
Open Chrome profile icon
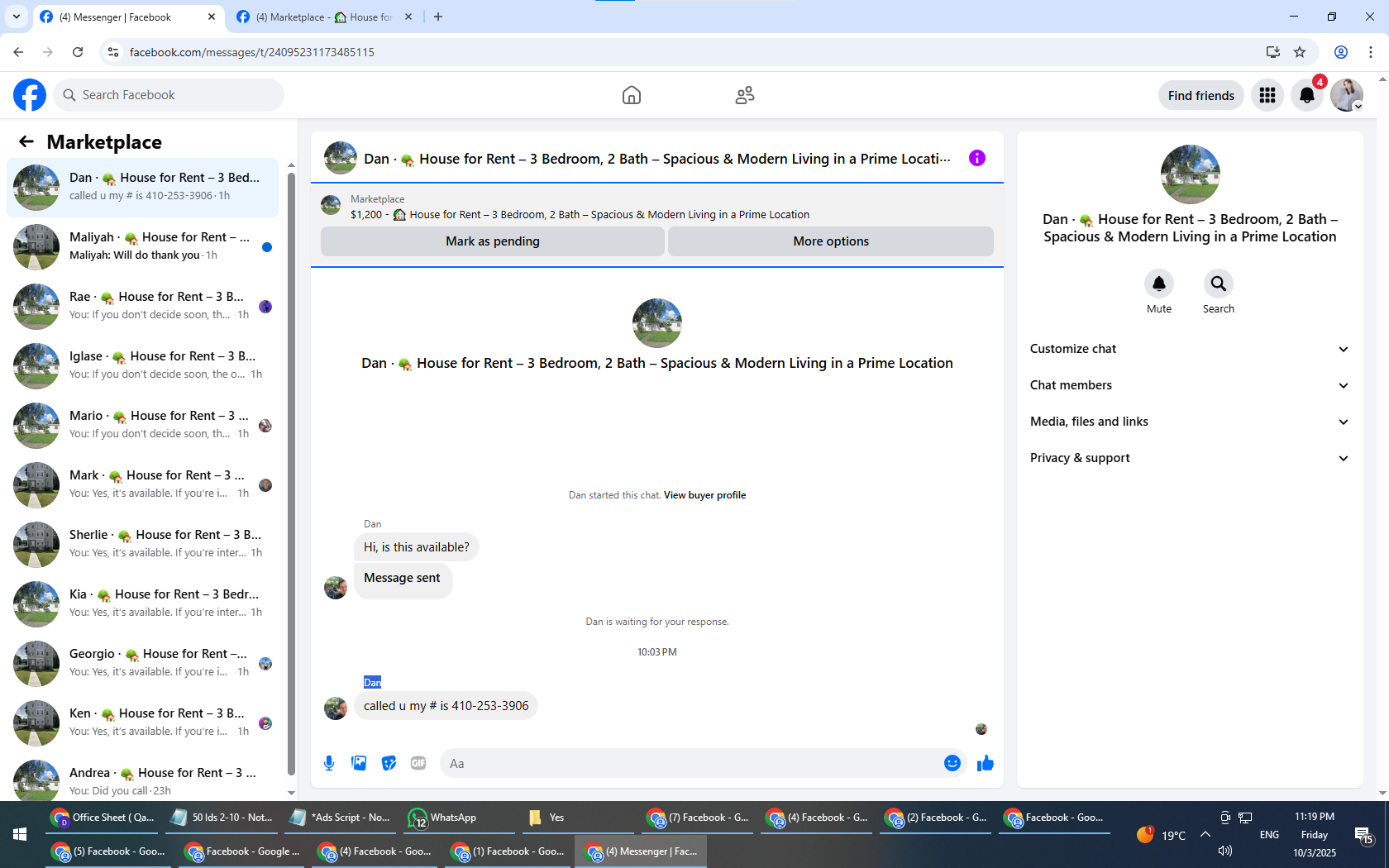[x=1341, y=52]
